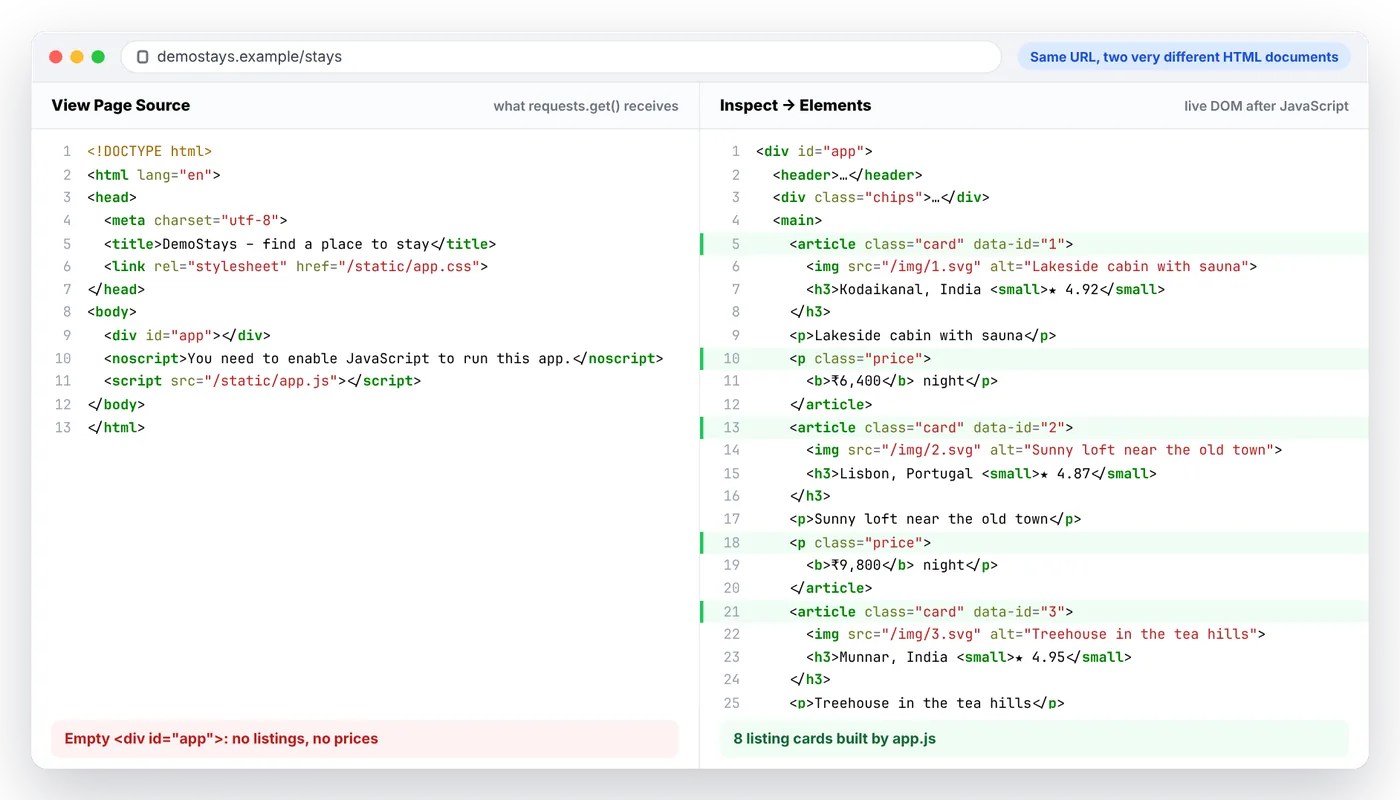Viewport: 1400px width, 800px height.
Task: Click the red "Empty <div id="app">" callout
Action: click(365, 739)
